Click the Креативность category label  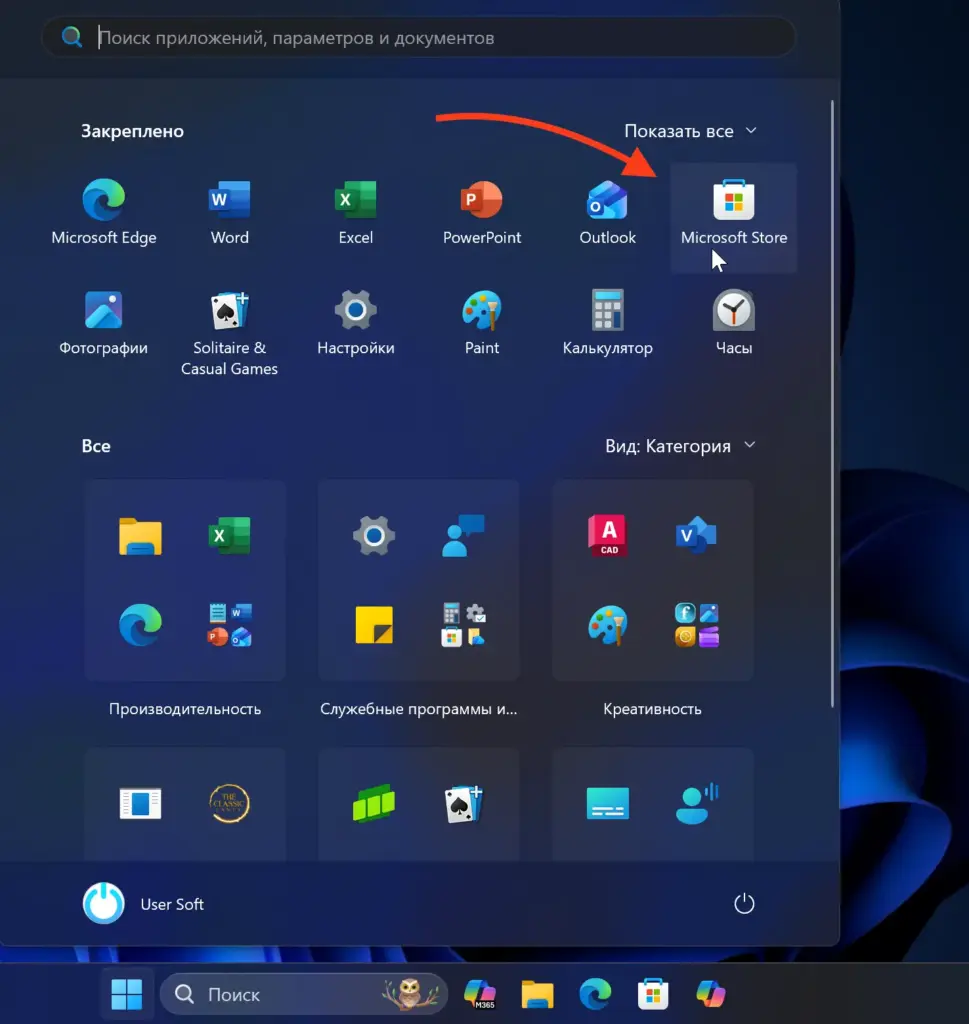coord(652,709)
